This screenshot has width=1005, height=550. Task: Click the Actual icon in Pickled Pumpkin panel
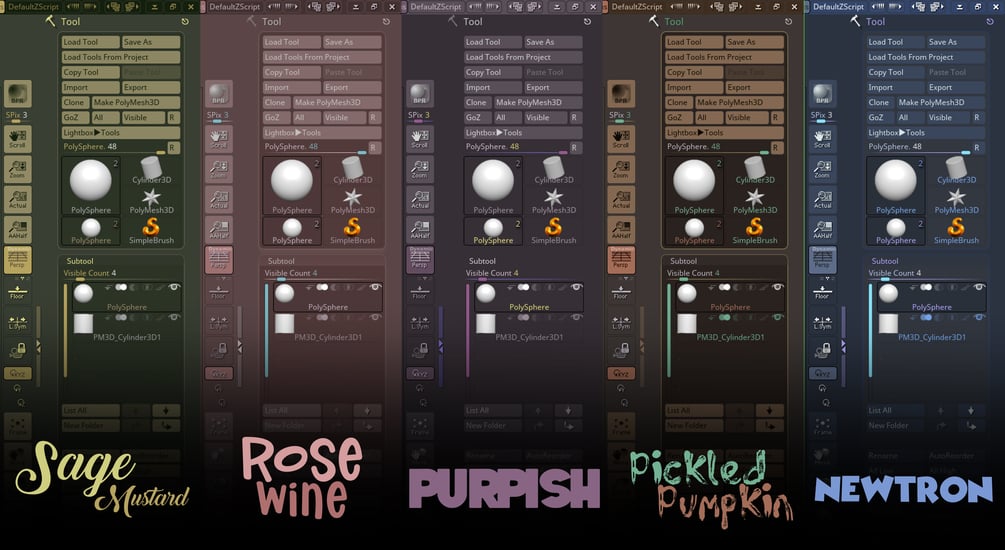pyautogui.click(x=621, y=200)
